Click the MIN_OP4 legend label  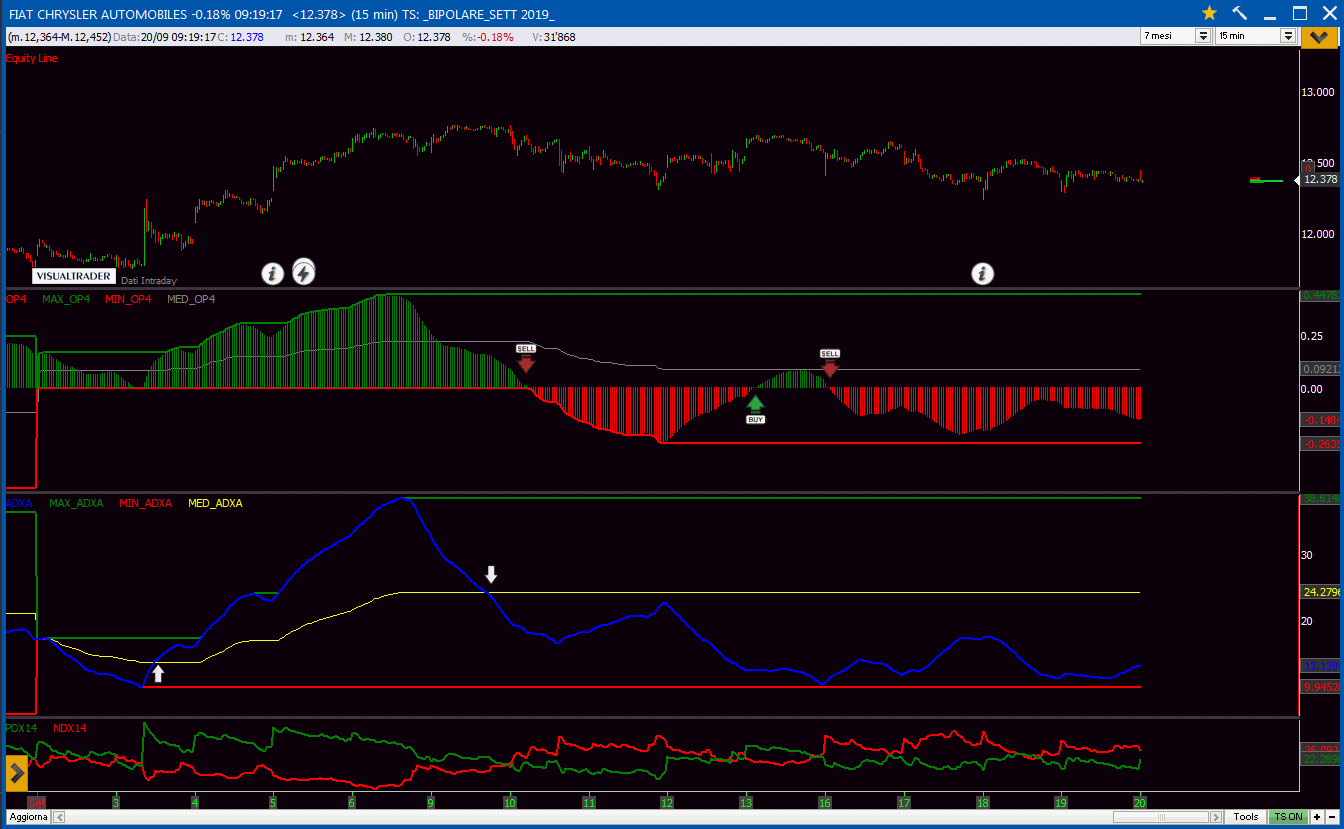click(x=128, y=299)
